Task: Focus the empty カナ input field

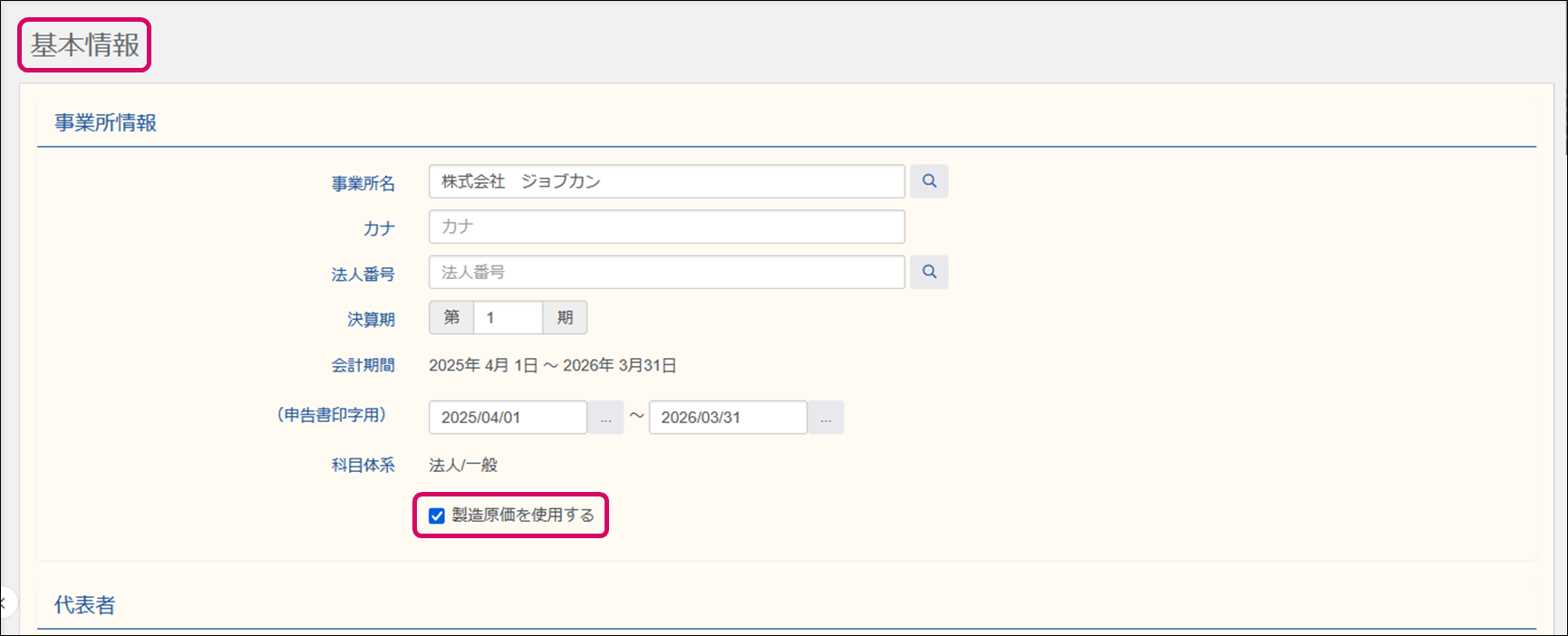Action: coord(666,226)
